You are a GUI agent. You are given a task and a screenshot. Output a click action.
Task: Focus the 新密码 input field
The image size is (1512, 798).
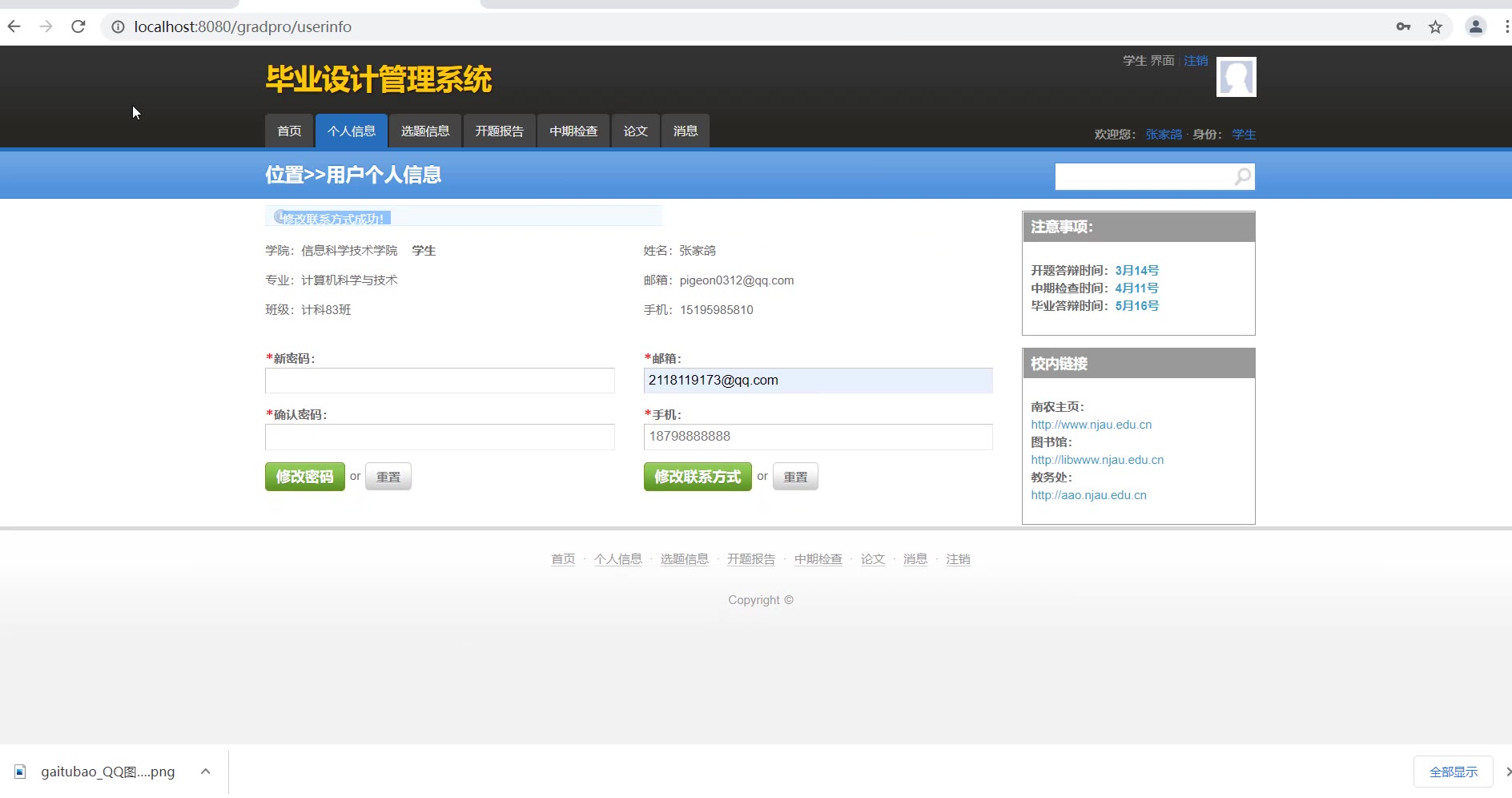click(x=440, y=381)
